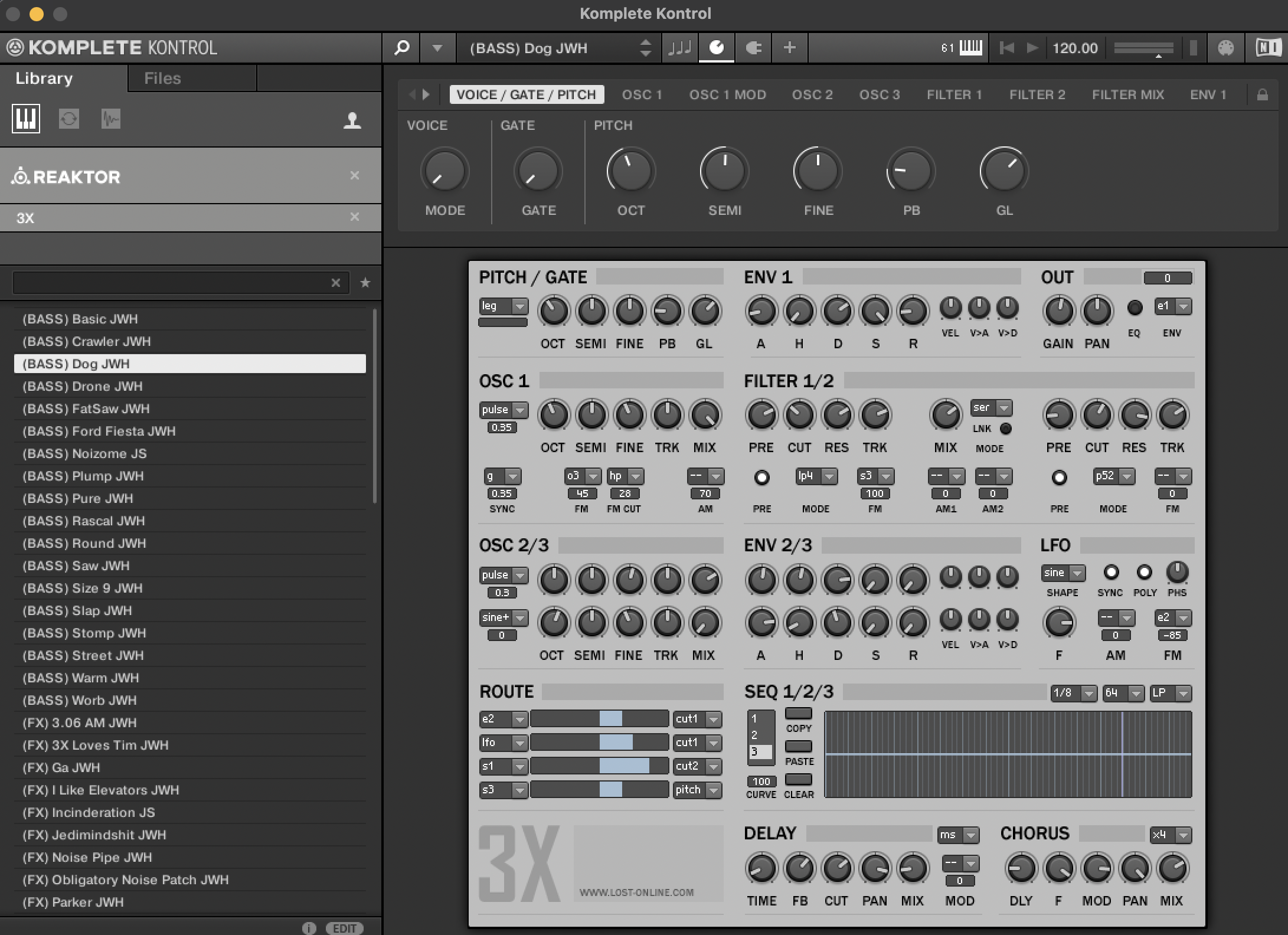The height and width of the screenshot is (935, 1288).
Task: Open OSC 1 pulse waveform dropdown
Action: point(503,410)
